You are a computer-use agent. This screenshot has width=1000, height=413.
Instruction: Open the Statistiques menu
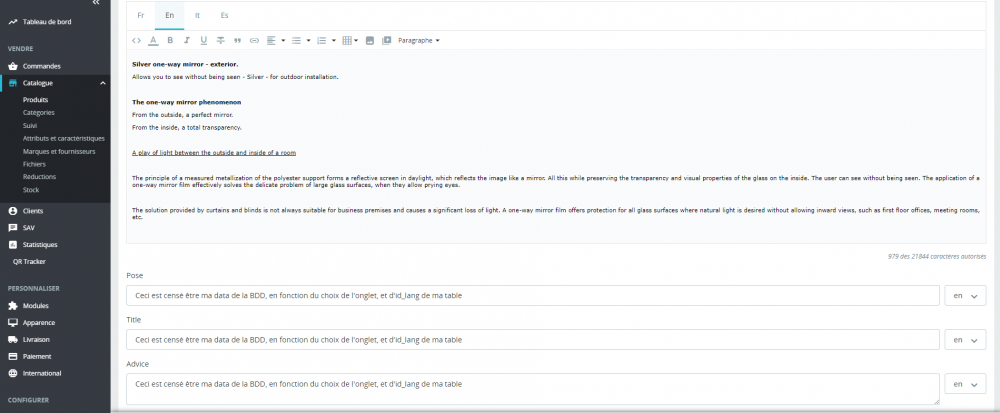pos(40,245)
